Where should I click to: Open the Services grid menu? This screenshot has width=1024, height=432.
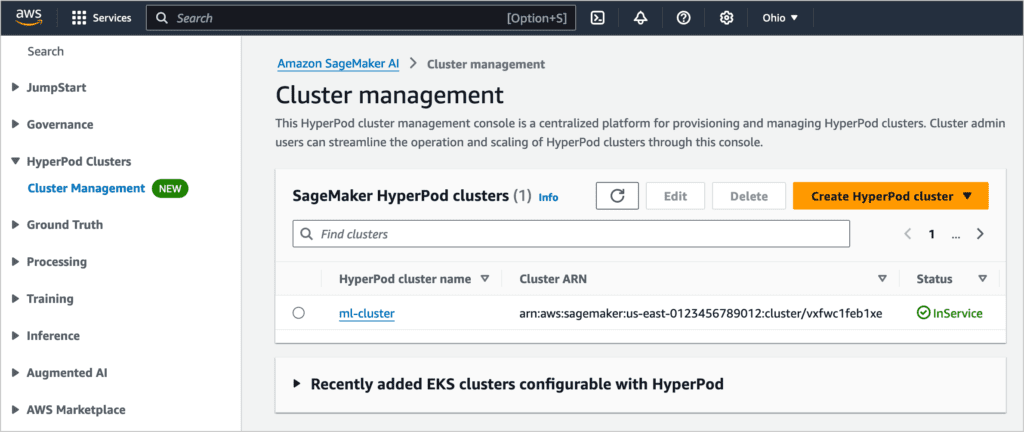tap(101, 18)
